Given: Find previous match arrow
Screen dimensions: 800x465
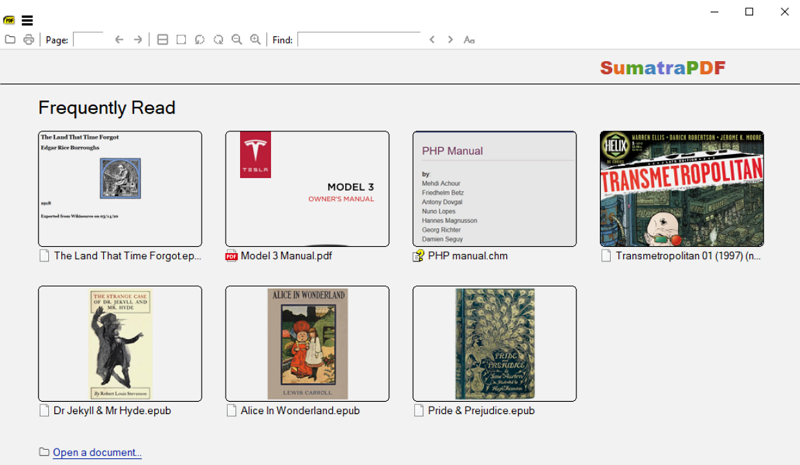Looking at the screenshot, I should click(432, 40).
